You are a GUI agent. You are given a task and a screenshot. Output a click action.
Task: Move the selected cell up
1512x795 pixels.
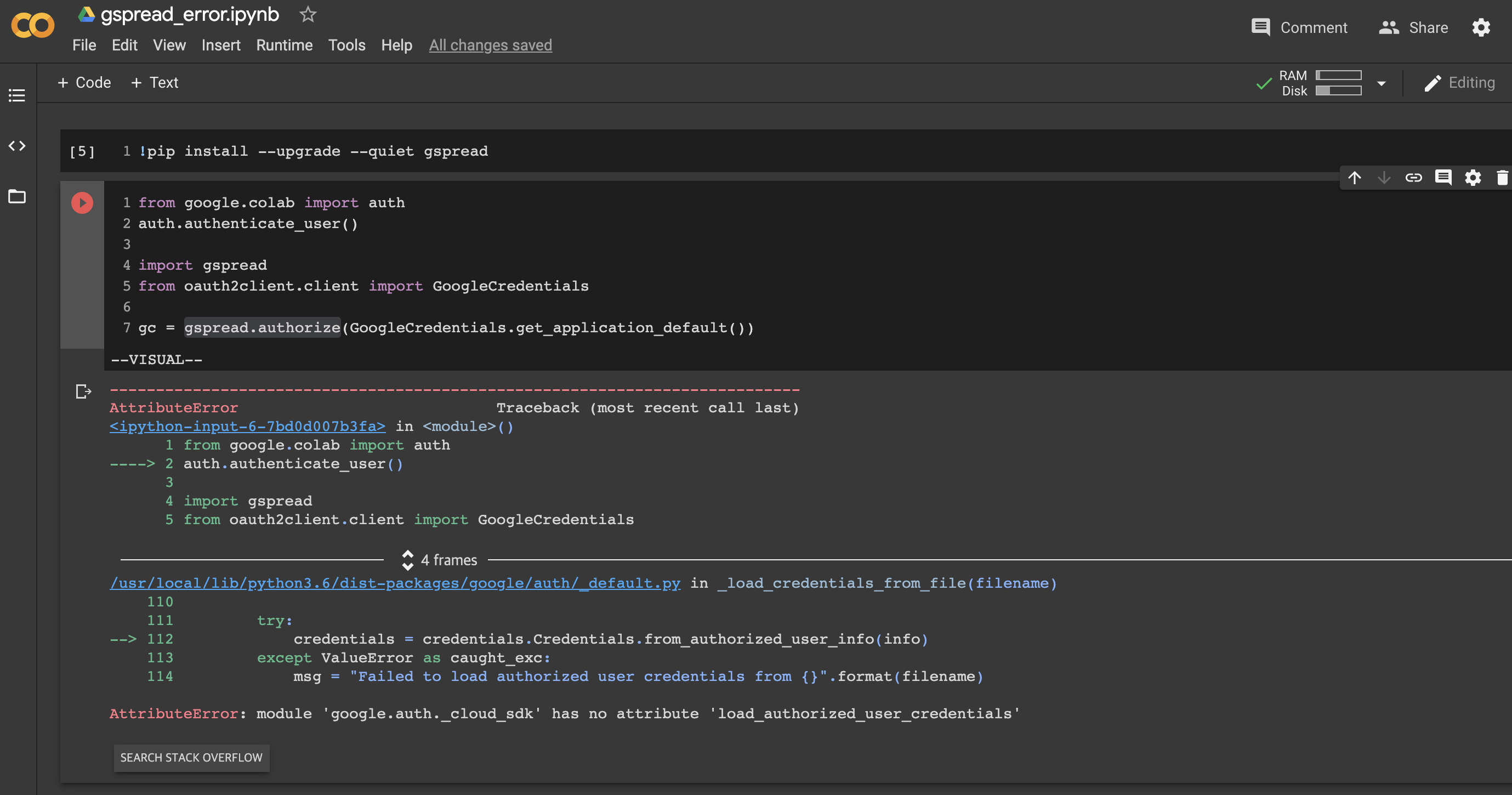click(x=1355, y=177)
